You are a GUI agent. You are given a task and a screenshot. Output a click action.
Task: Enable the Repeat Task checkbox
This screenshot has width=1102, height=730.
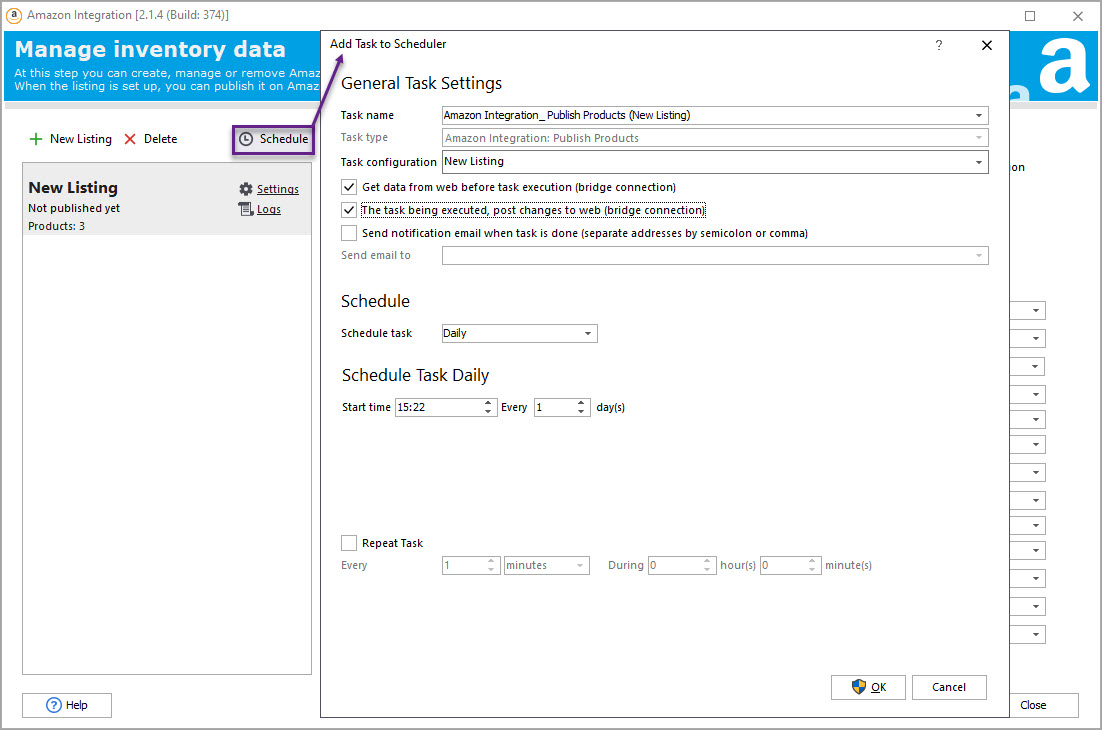349,543
